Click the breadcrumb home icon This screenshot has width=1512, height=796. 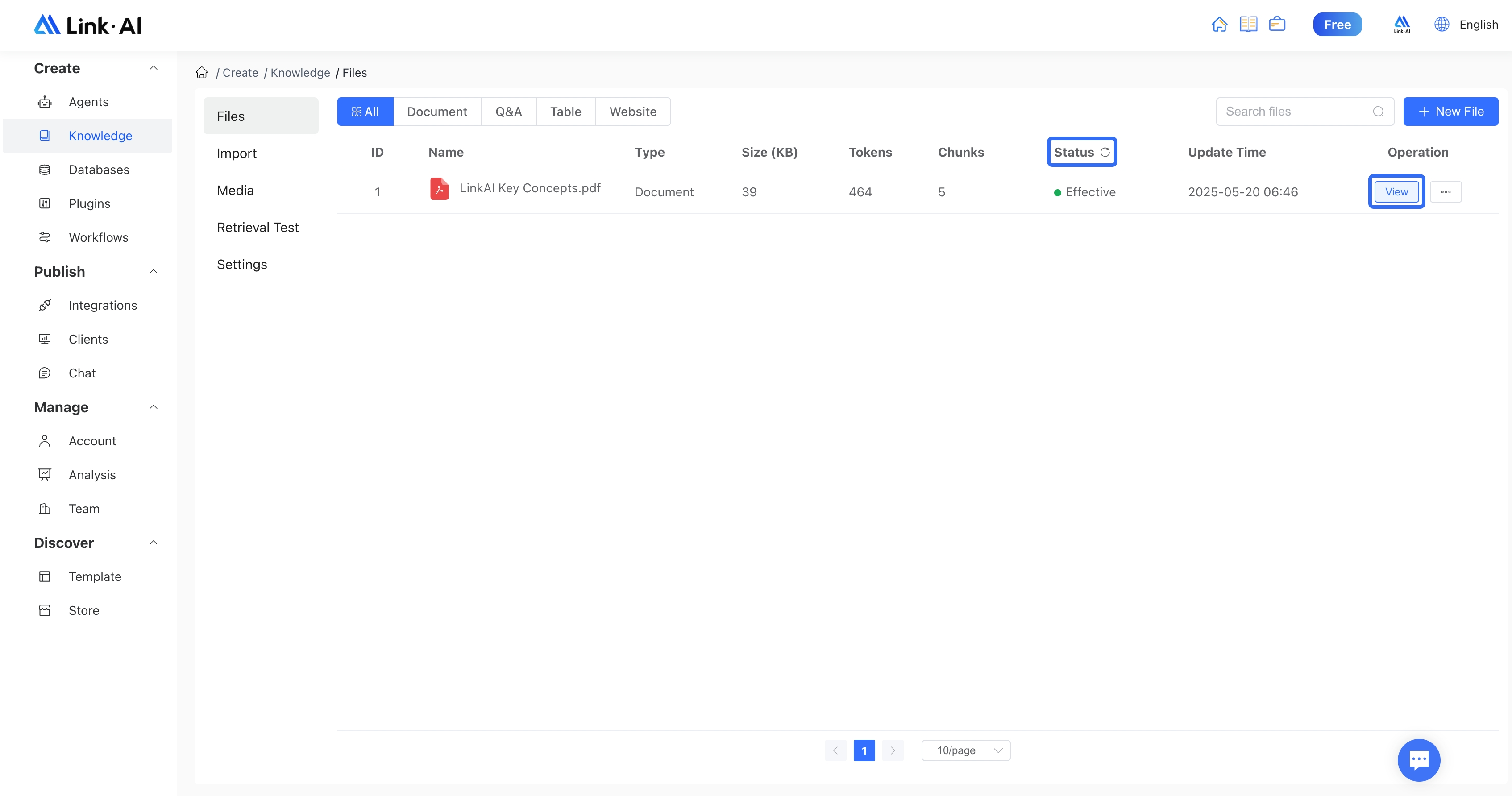[x=202, y=72]
